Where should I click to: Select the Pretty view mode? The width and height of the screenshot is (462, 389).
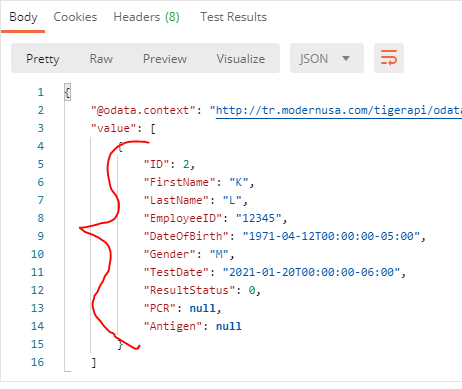point(43,59)
